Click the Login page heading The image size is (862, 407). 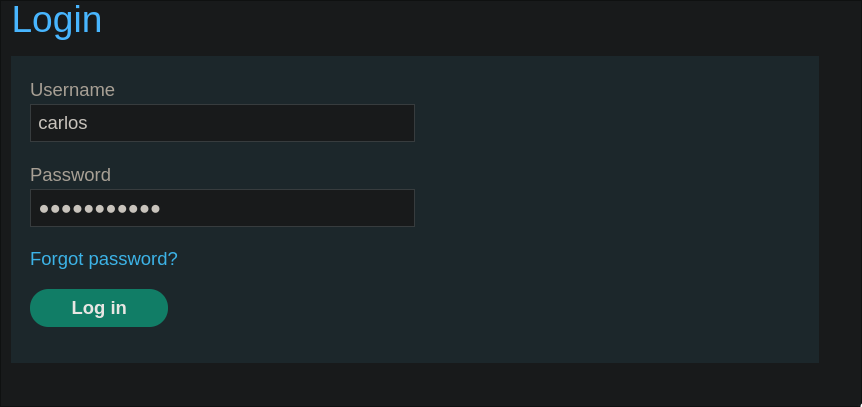(x=57, y=20)
